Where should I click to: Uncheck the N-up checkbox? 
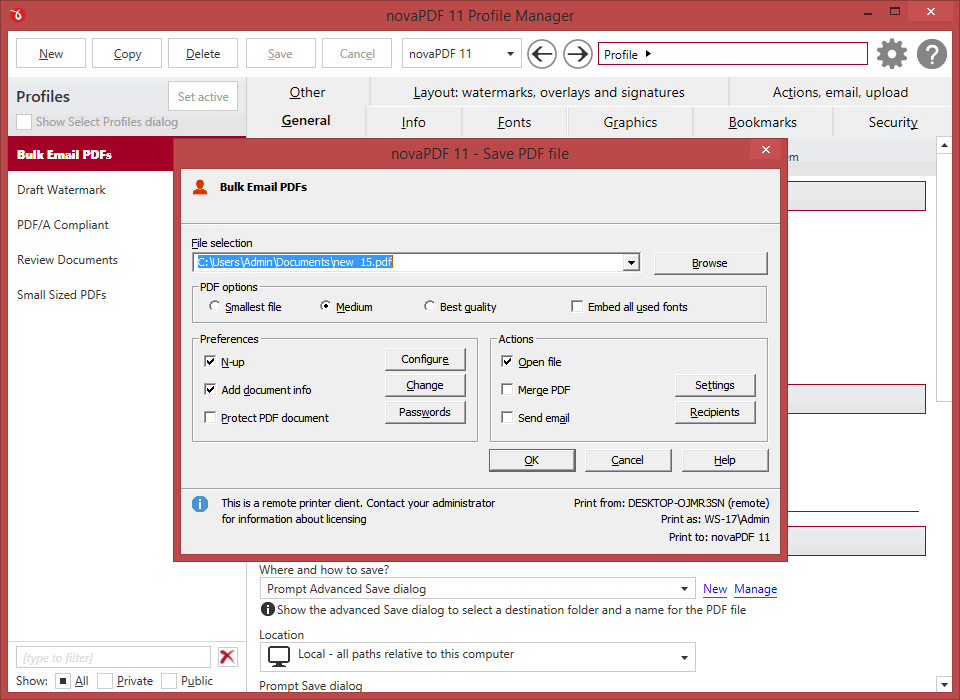(x=210, y=361)
